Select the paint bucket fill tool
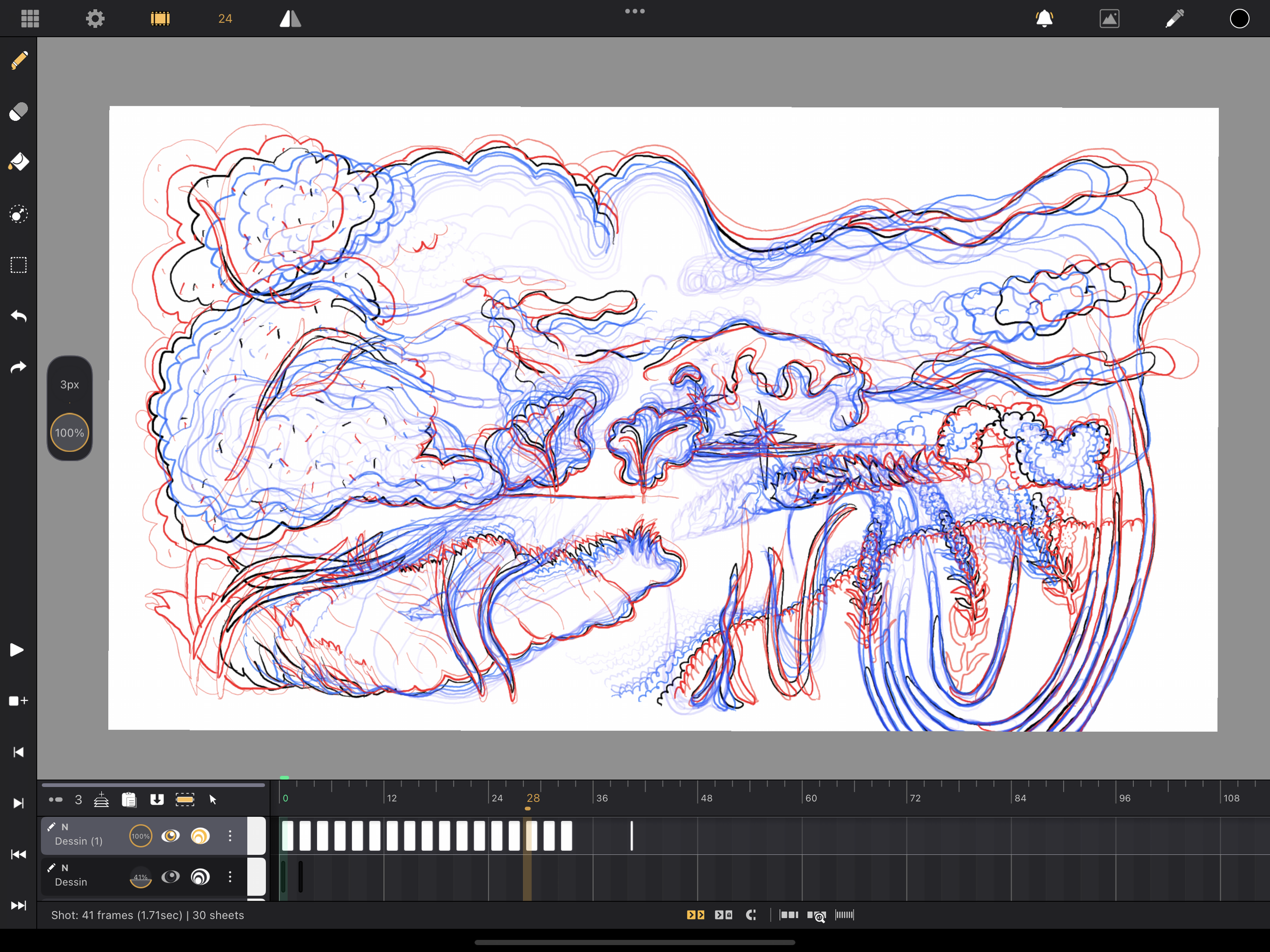1270x952 pixels. pyautogui.click(x=18, y=163)
